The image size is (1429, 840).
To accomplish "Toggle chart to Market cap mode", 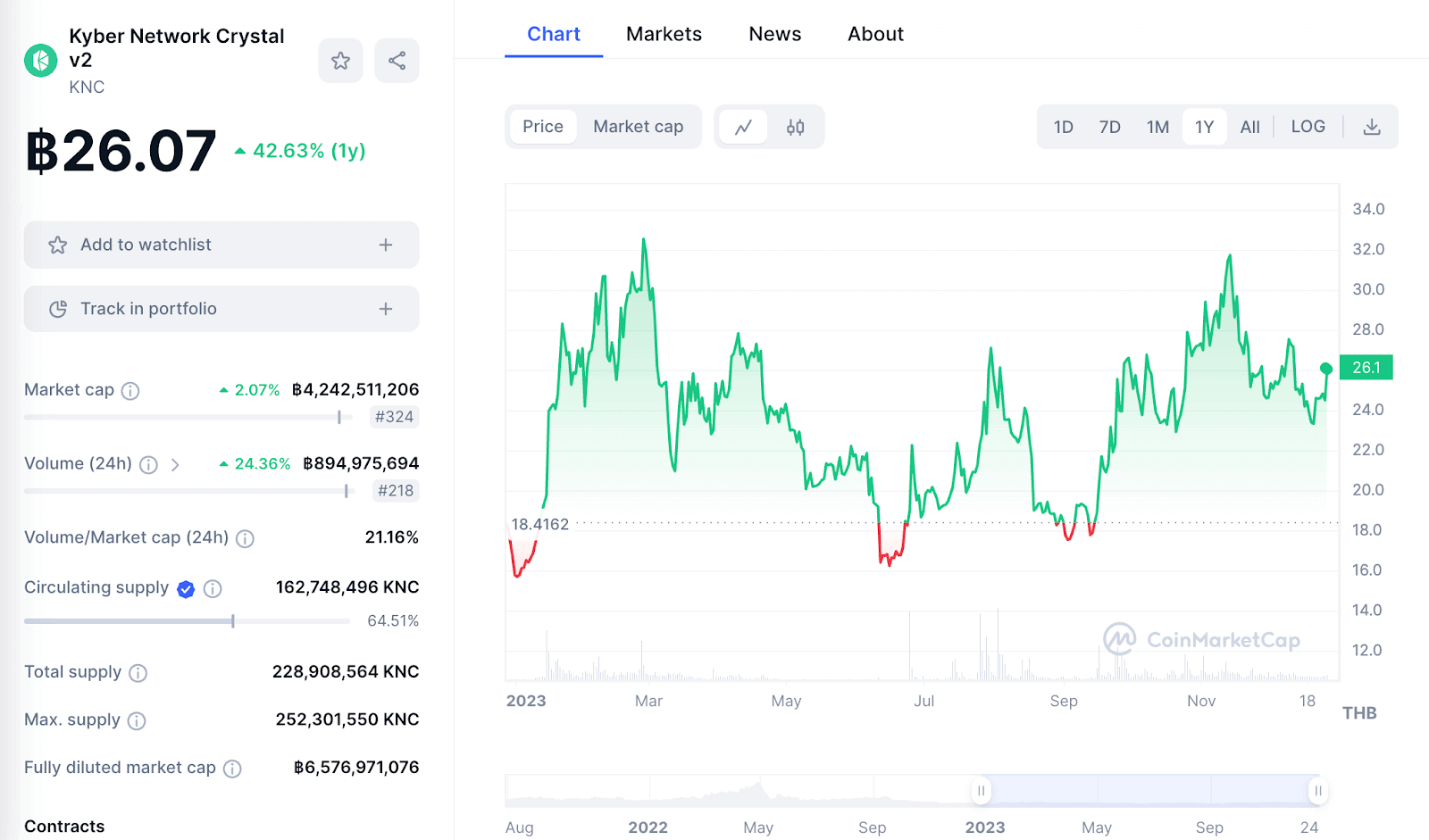I will click(638, 127).
